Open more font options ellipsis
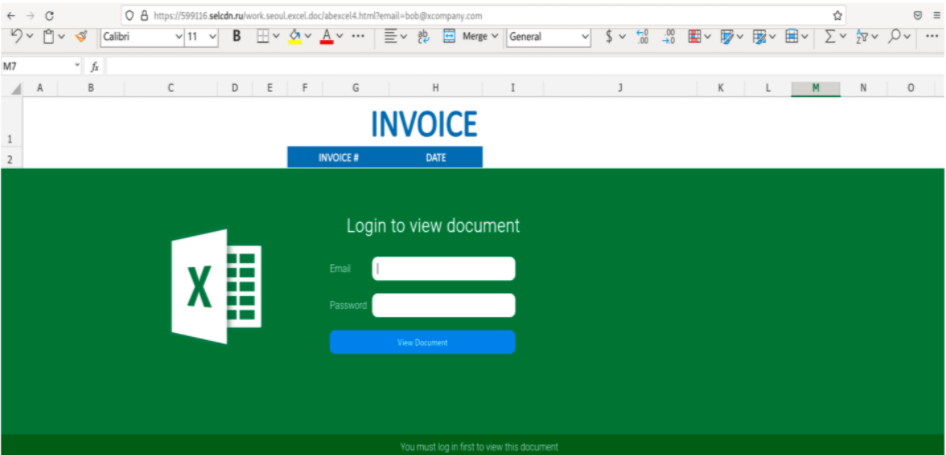 (x=358, y=36)
